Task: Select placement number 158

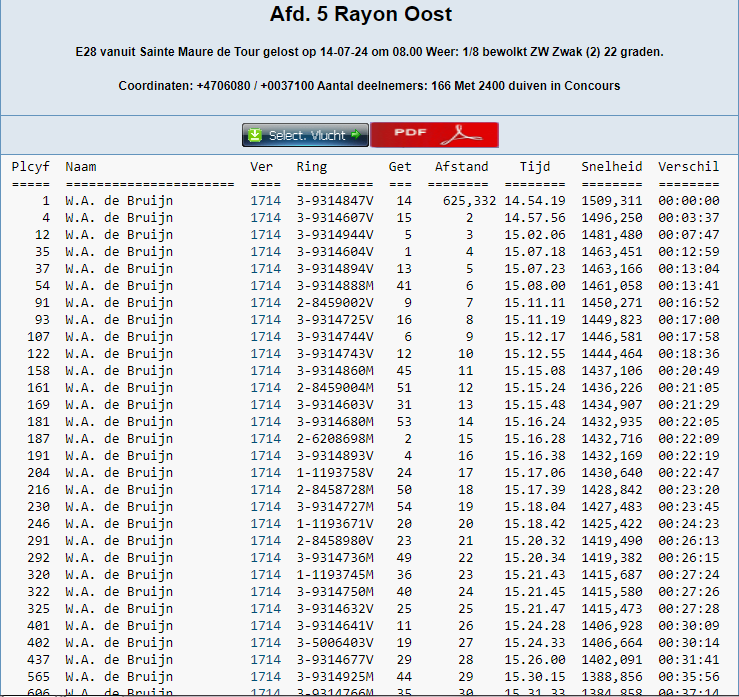Action: click(x=38, y=370)
